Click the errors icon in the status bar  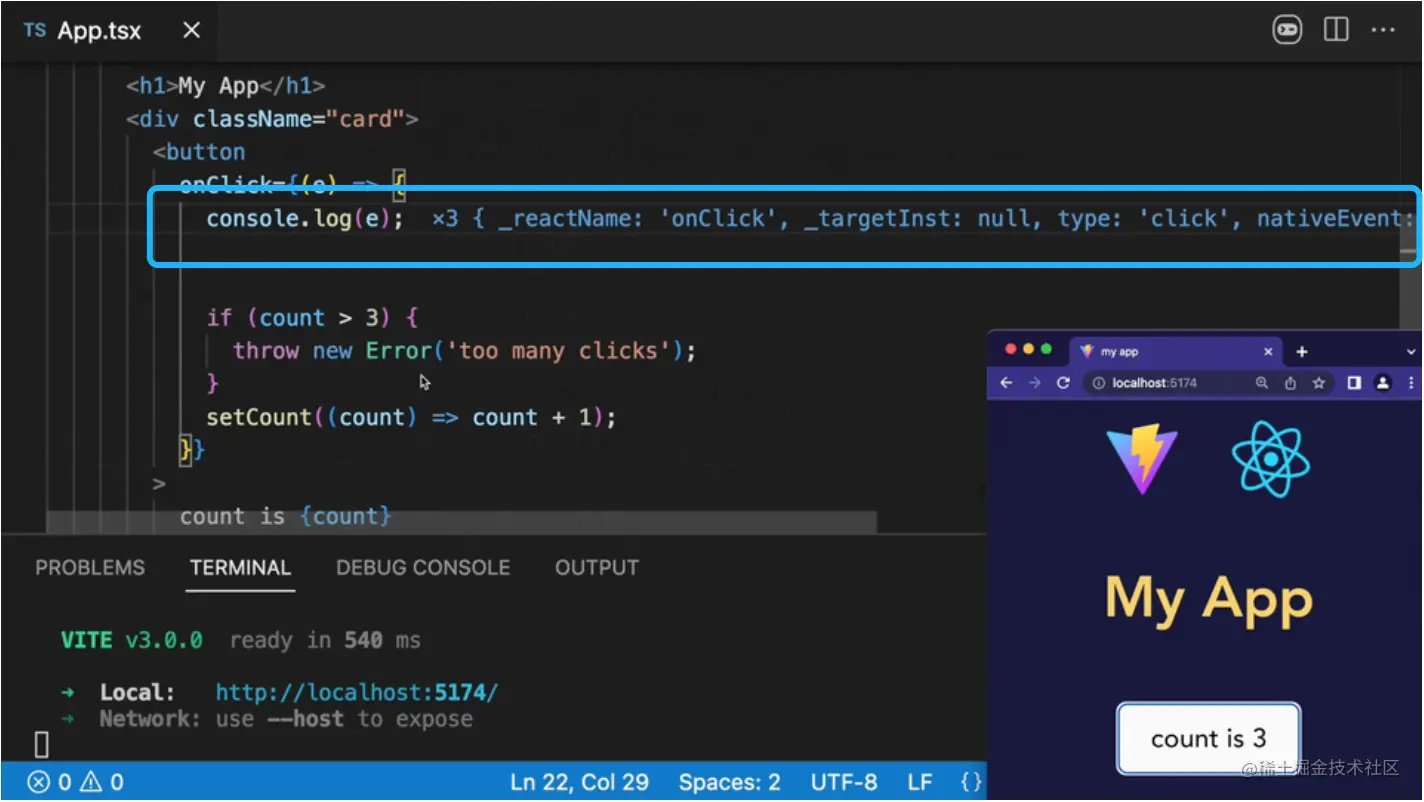pyautogui.click(x=38, y=782)
